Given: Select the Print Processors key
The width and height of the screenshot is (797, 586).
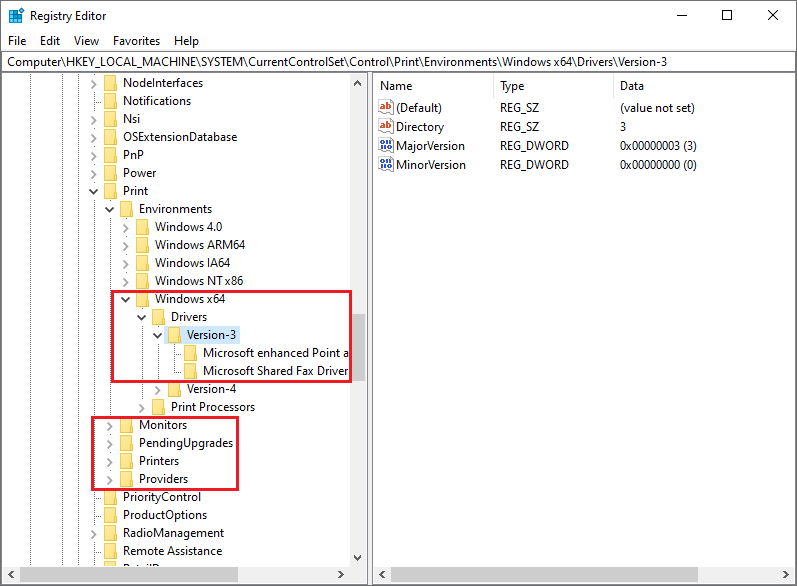Looking at the screenshot, I should pos(212,407).
